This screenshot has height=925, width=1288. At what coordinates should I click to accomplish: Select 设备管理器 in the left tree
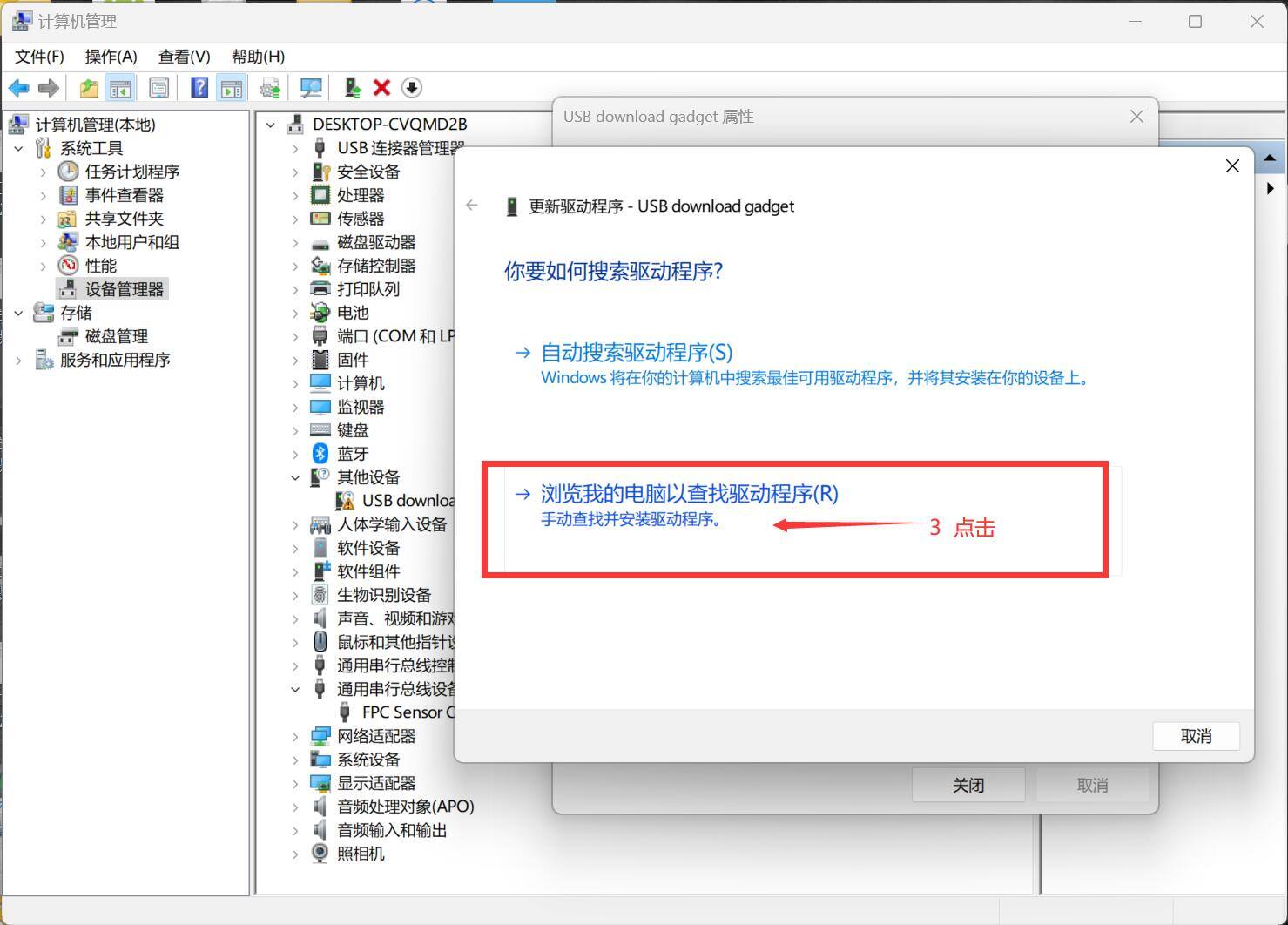point(124,289)
